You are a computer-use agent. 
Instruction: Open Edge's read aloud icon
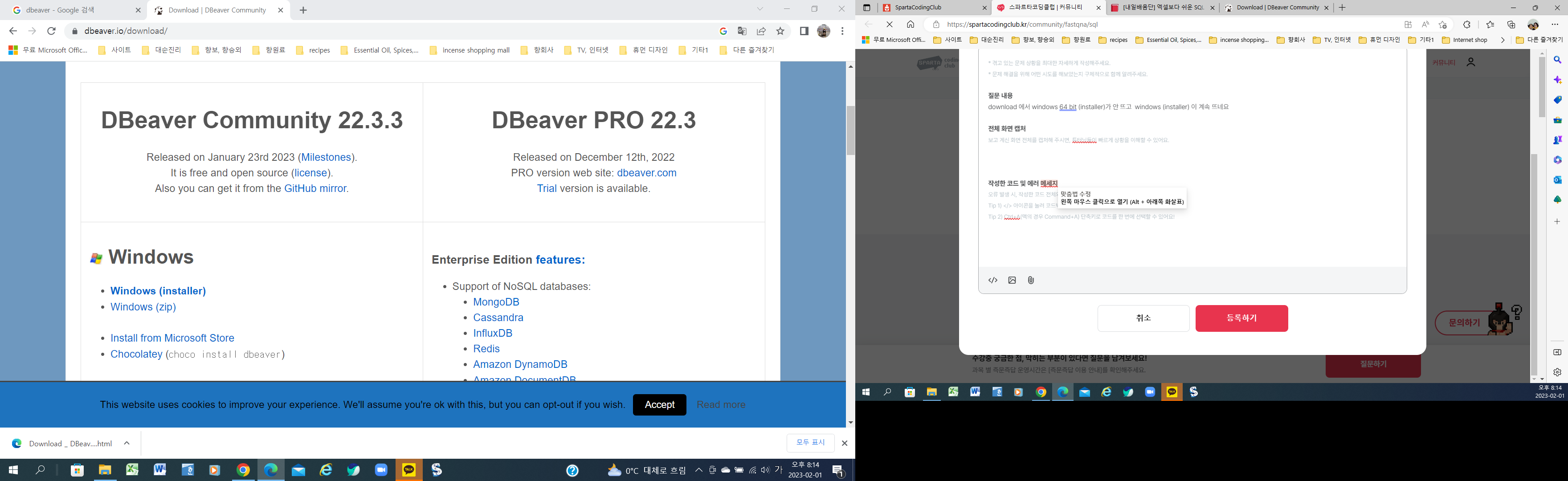1425,24
